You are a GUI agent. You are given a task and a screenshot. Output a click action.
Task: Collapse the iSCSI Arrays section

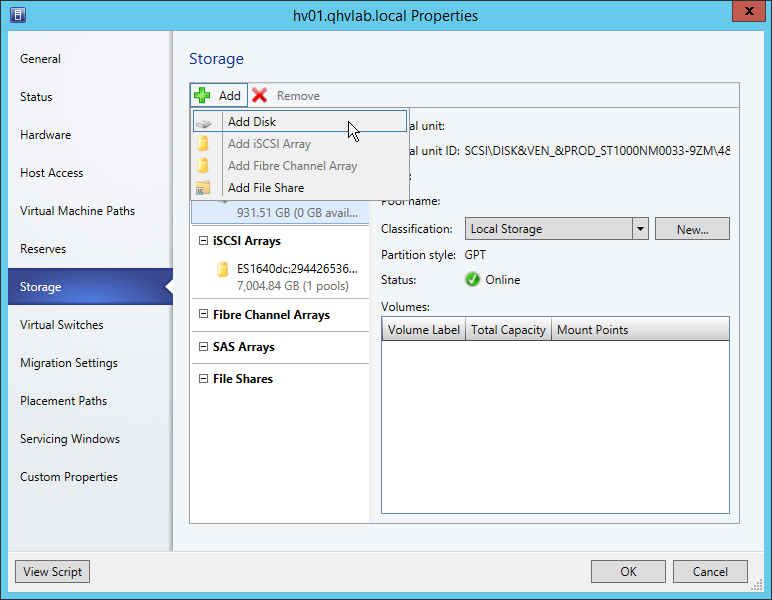coord(202,241)
